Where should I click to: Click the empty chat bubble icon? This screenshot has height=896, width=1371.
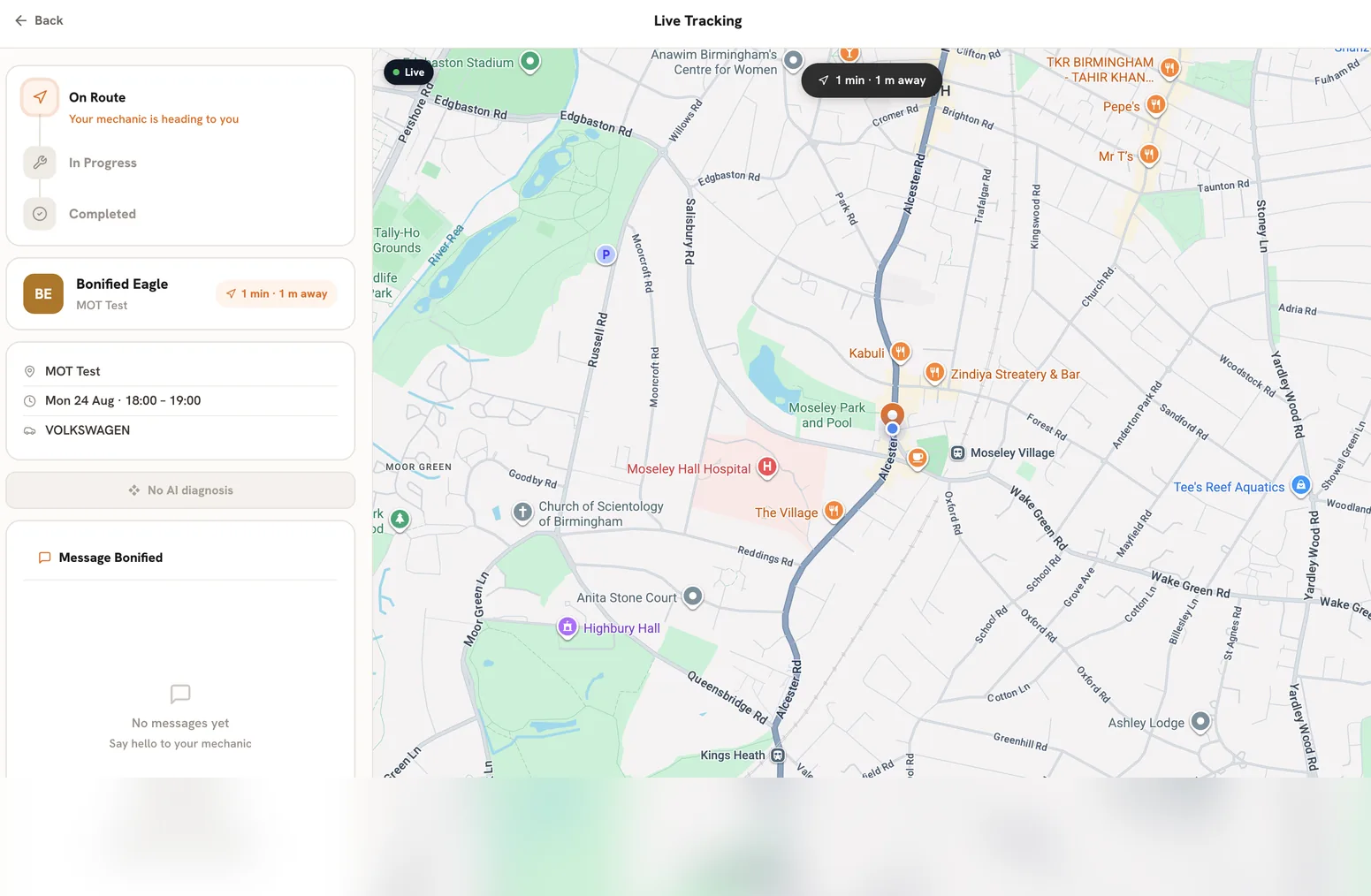[x=180, y=695]
